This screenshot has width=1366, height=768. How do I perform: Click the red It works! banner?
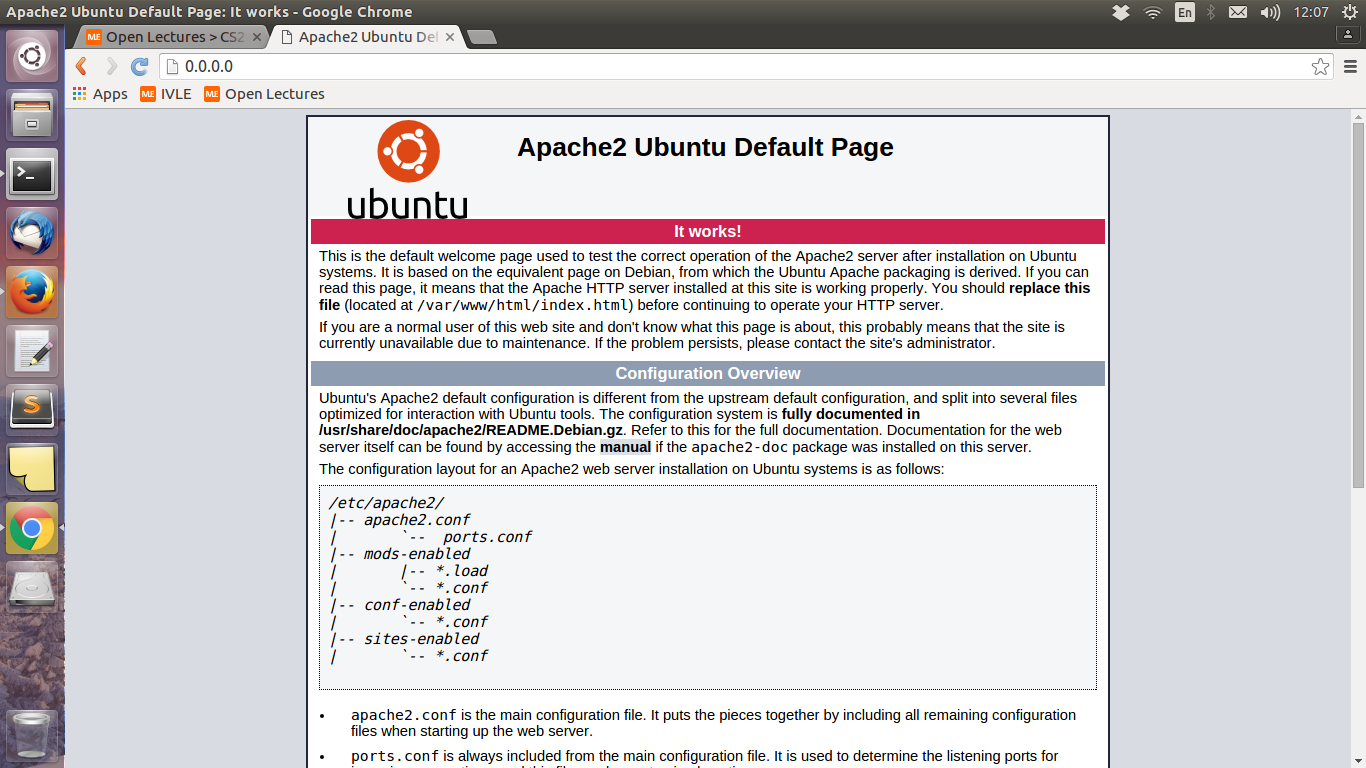click(x=708, y=231)
